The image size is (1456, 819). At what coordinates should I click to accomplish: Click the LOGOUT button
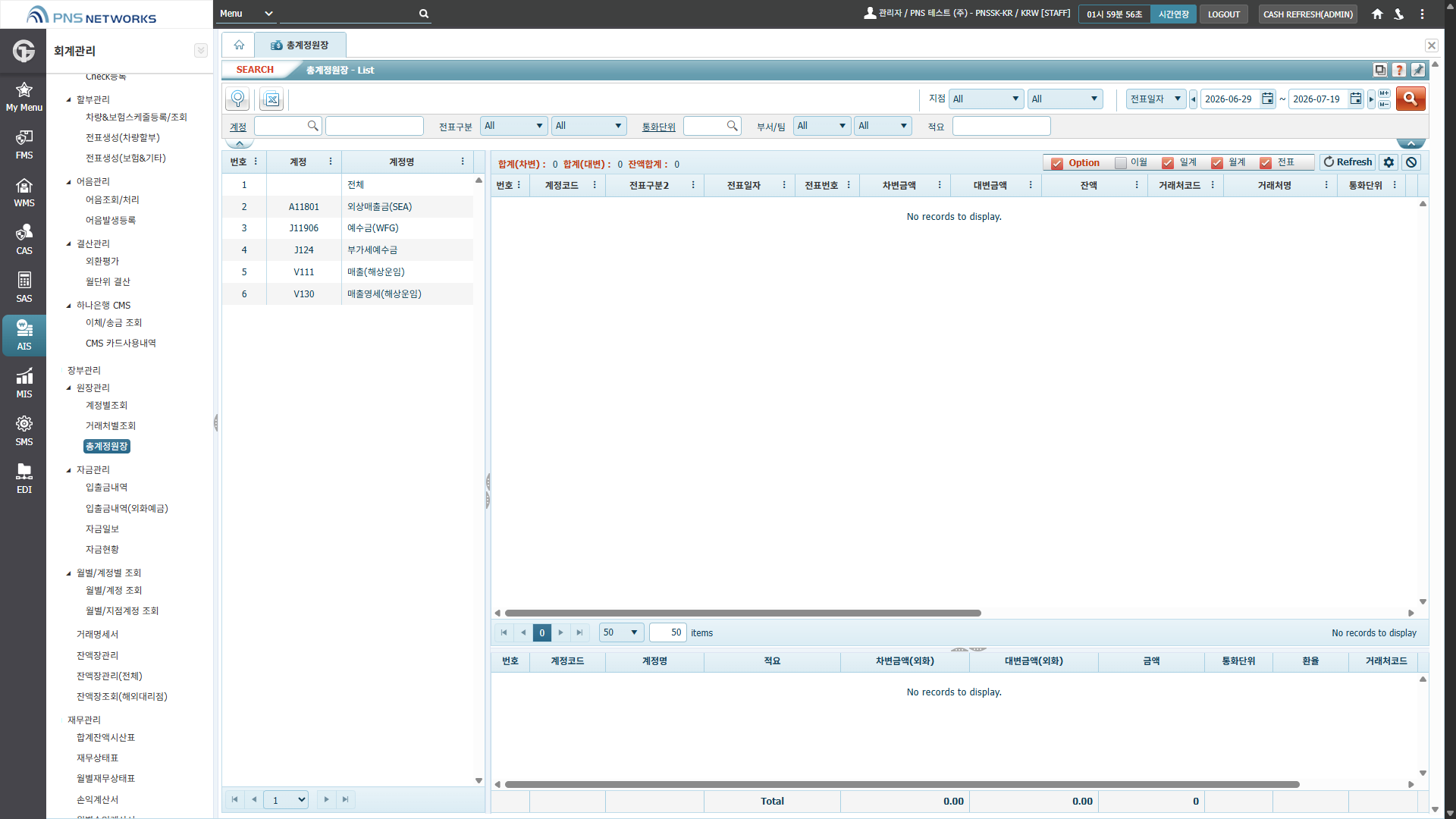coord(1223,14)
